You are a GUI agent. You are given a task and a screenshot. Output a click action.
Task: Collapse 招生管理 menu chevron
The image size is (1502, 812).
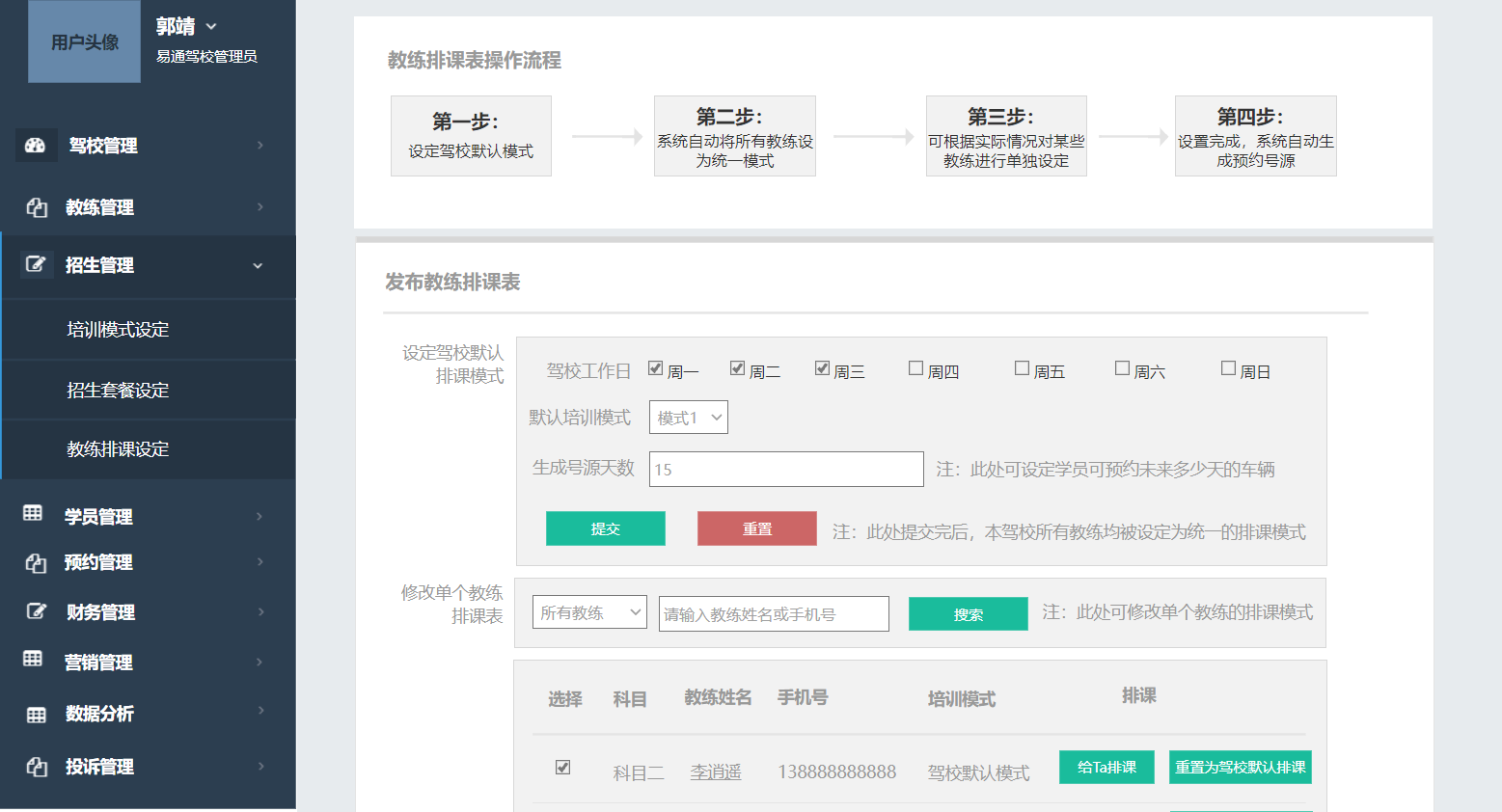click(258, 266)
